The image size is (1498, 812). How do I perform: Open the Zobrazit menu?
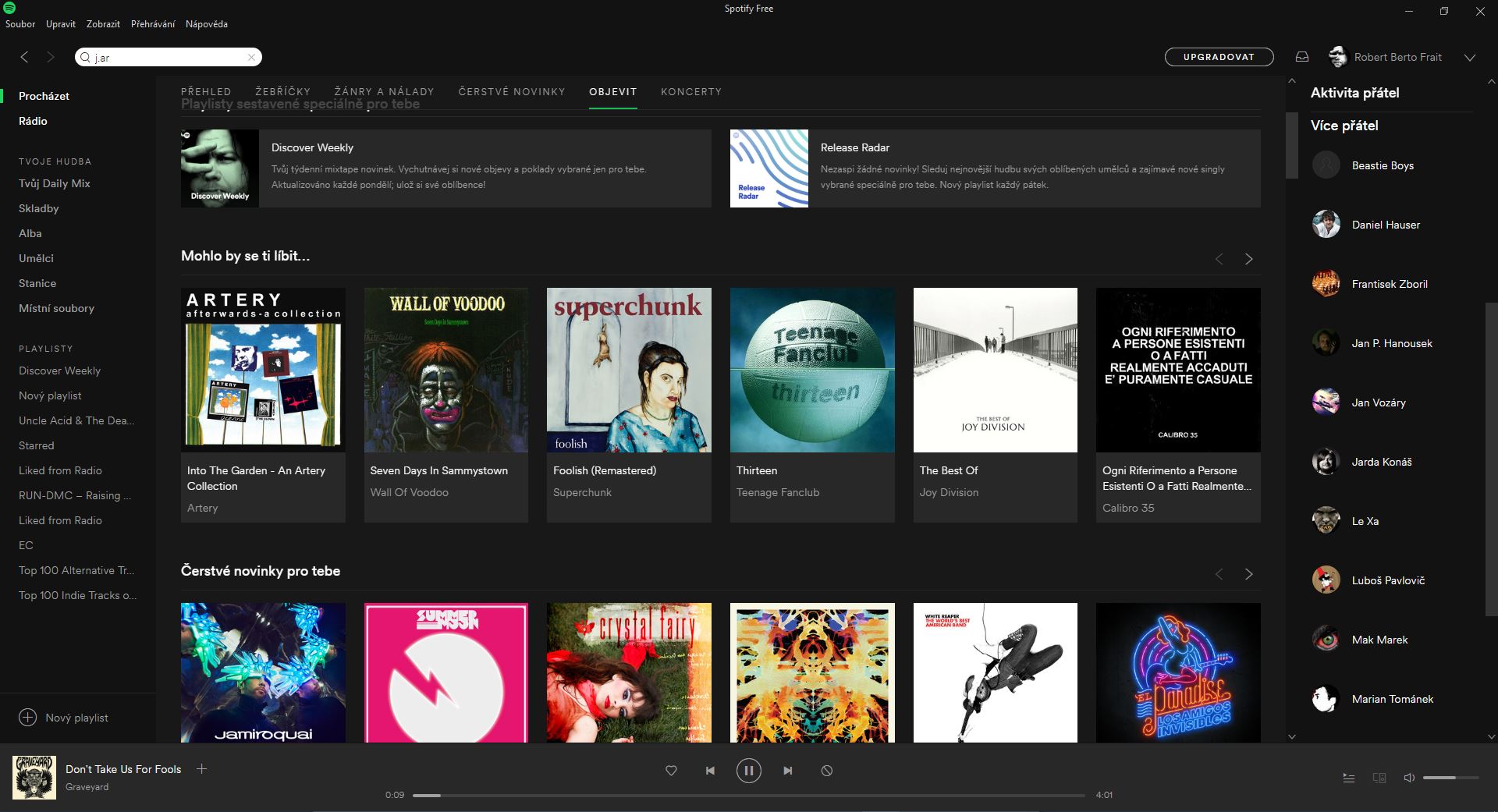pos(103,24)
